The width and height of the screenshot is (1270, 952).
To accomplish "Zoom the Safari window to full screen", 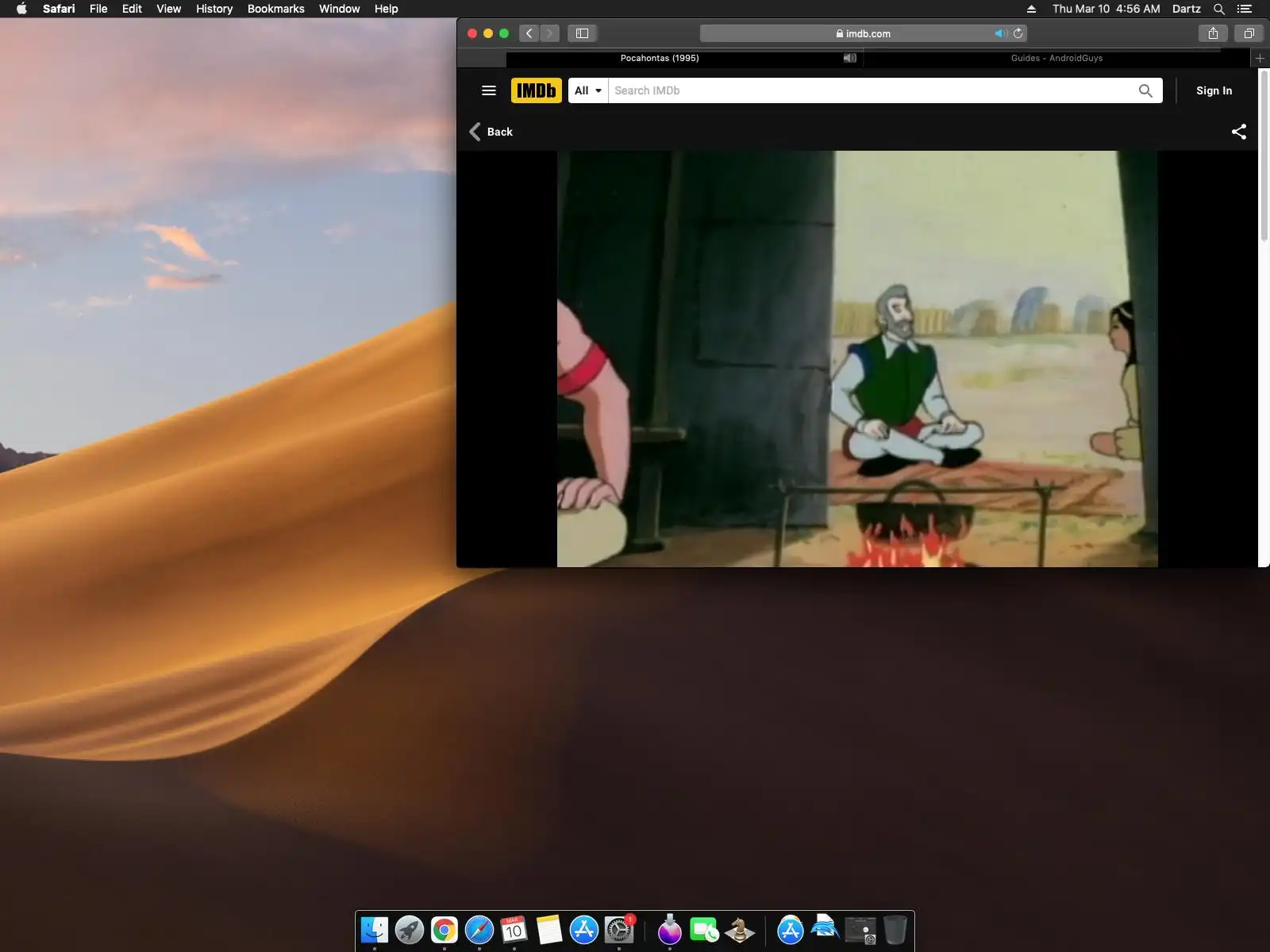I will (504, 33).
